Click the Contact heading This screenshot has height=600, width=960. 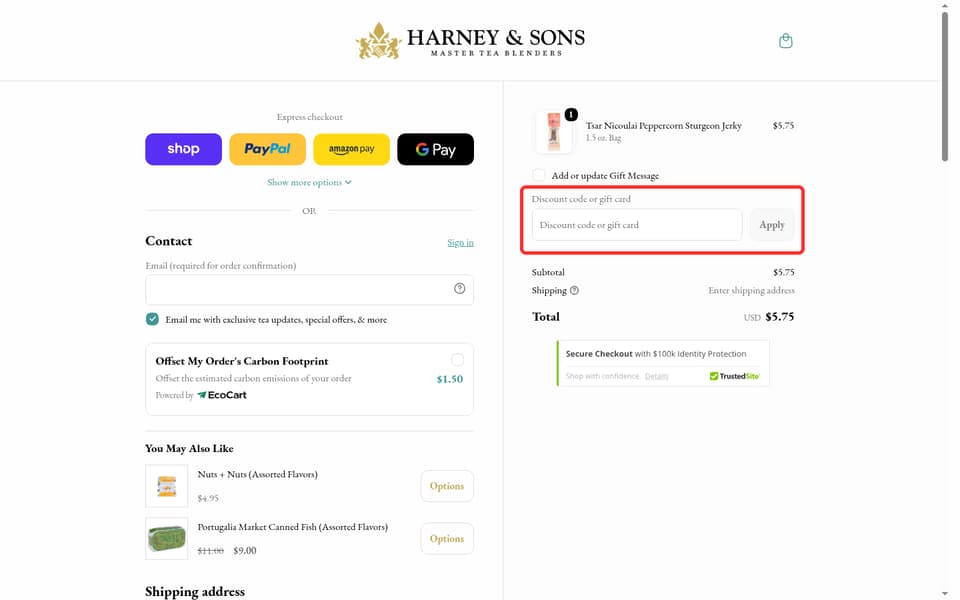[168, 241]
